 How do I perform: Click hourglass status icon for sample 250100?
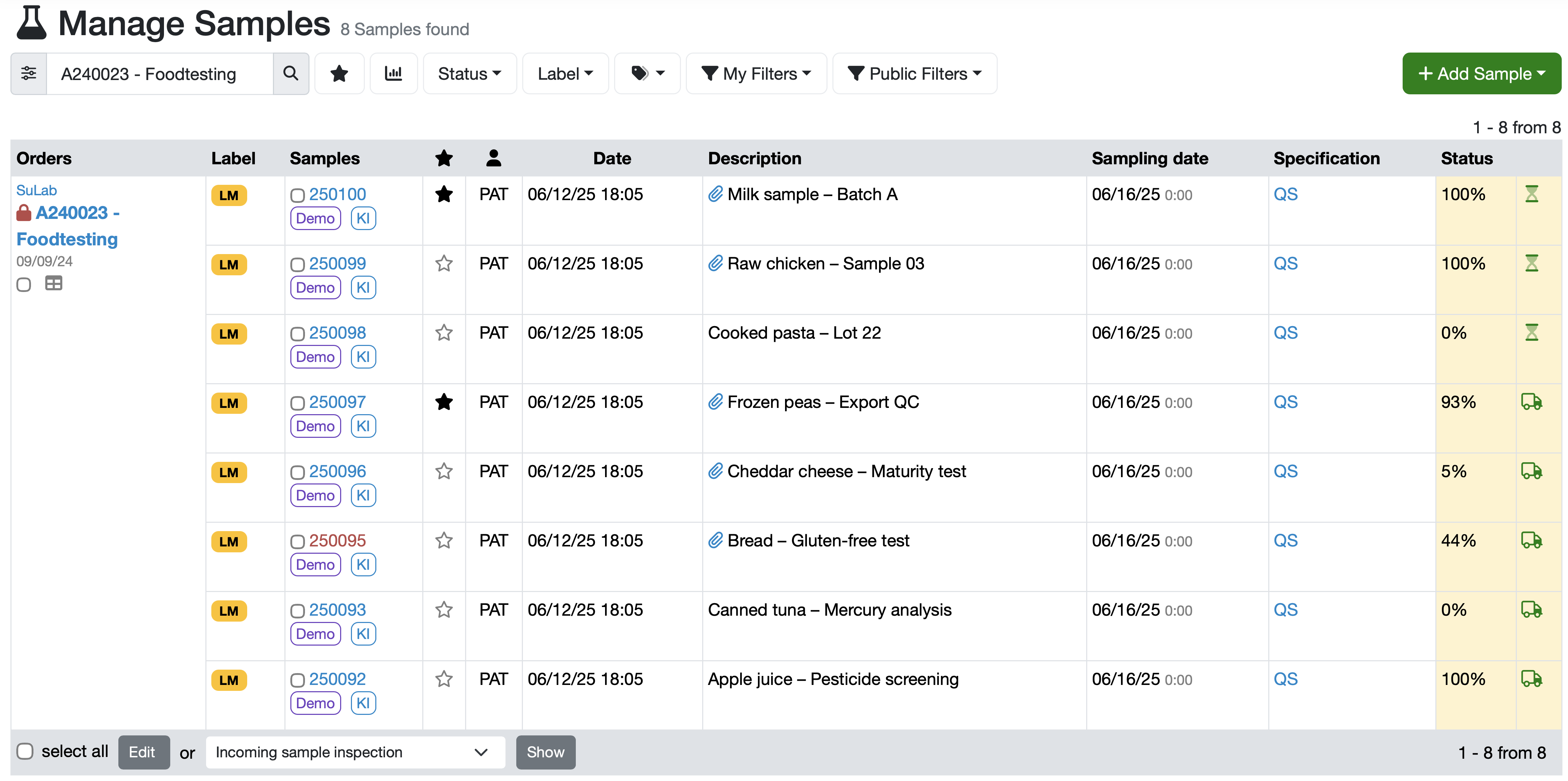pyautogui.click(x=1531, y=194)
